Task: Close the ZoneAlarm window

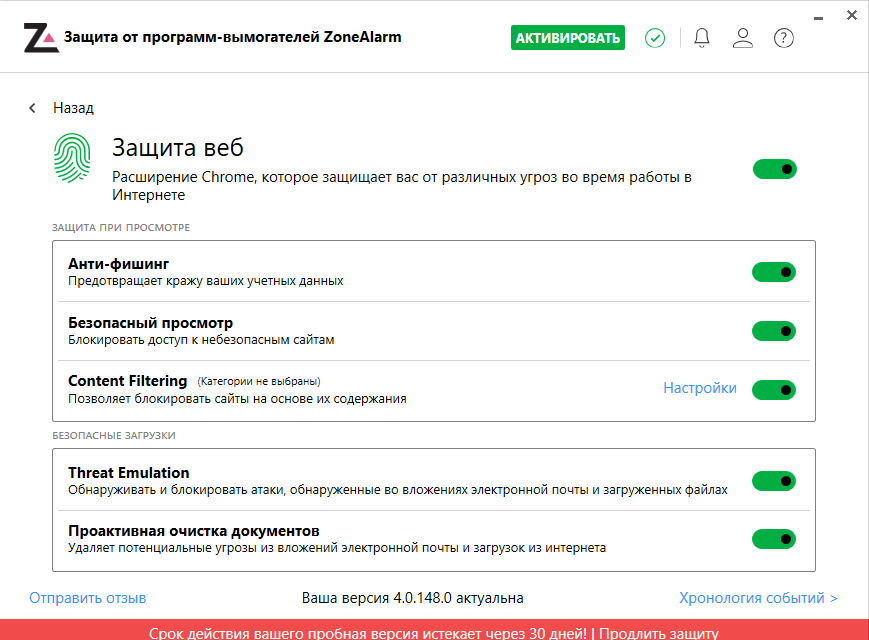Action: (852, 16)
